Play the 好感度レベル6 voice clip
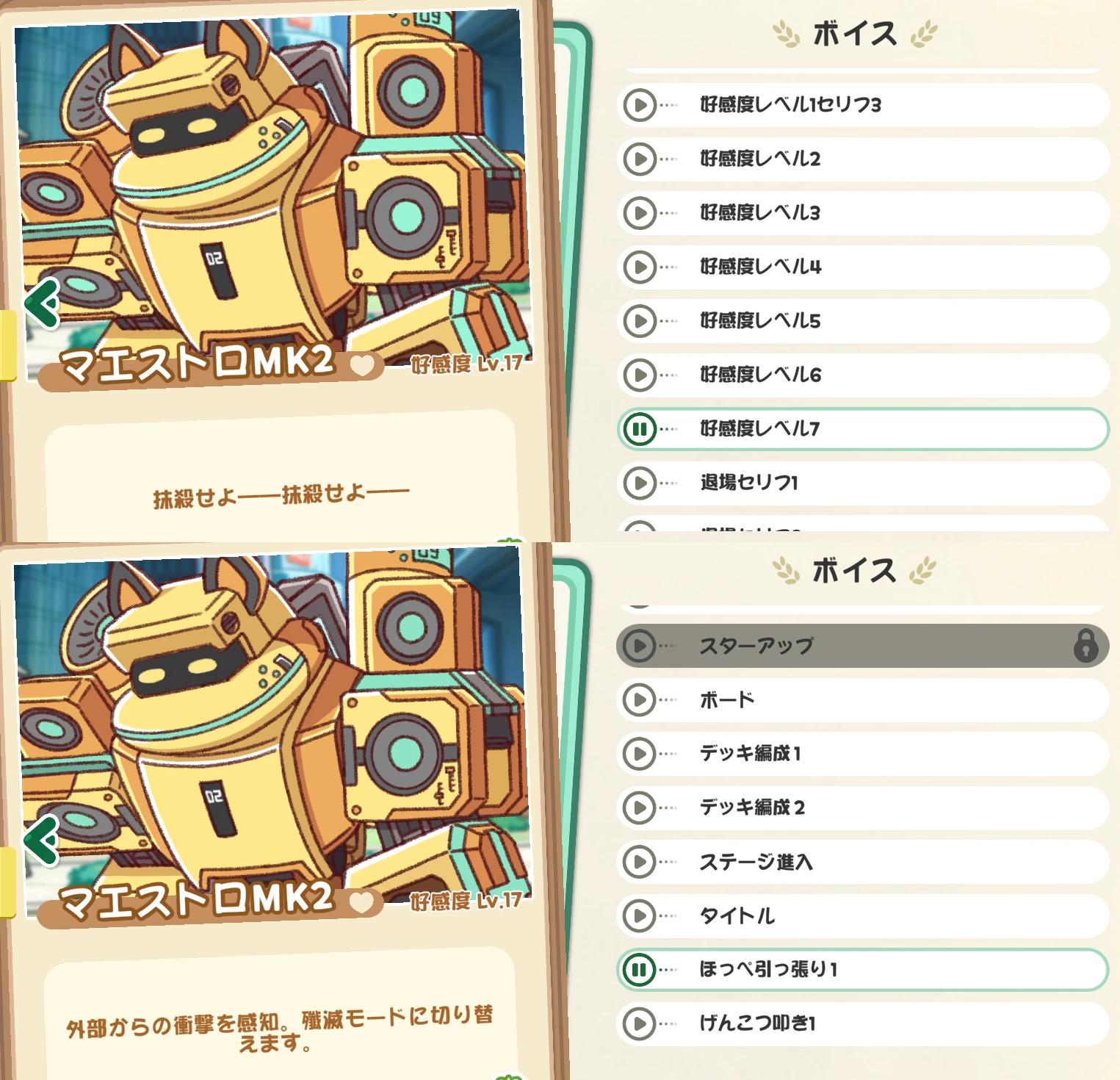 pos(640,375)
